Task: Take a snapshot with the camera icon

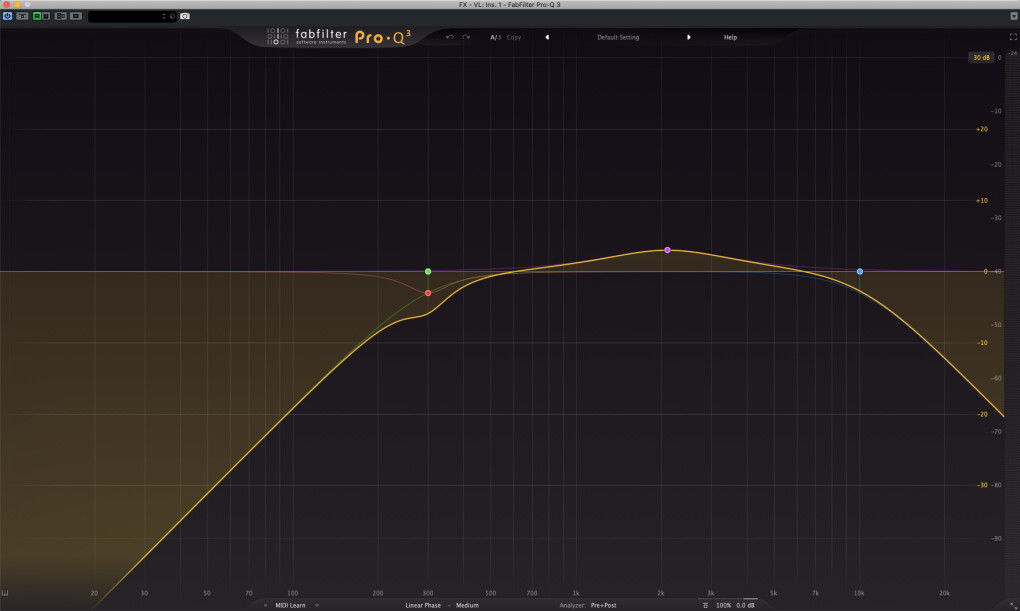Action: point(185,16)
